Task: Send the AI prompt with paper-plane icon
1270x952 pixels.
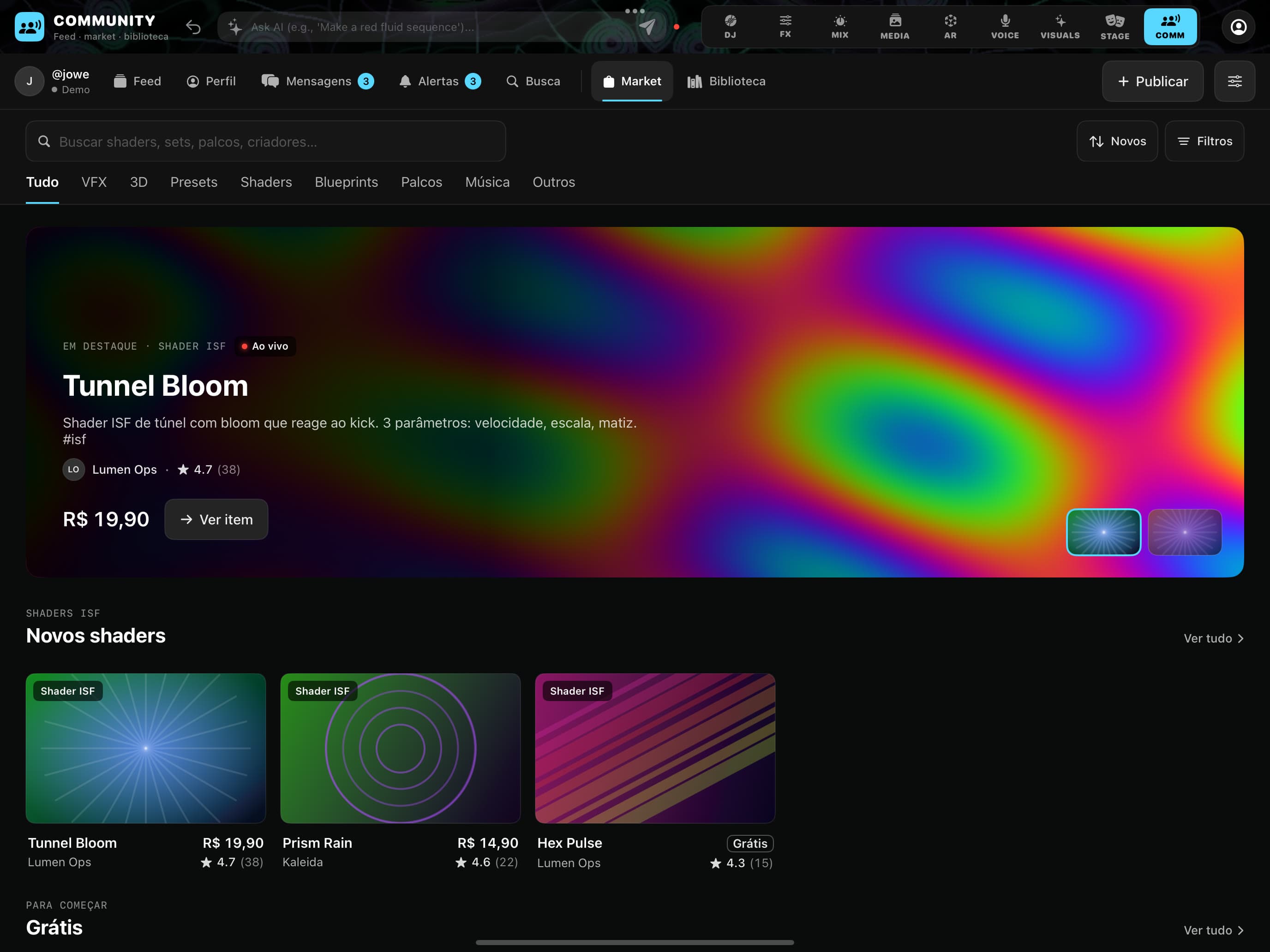Action: 647,27
